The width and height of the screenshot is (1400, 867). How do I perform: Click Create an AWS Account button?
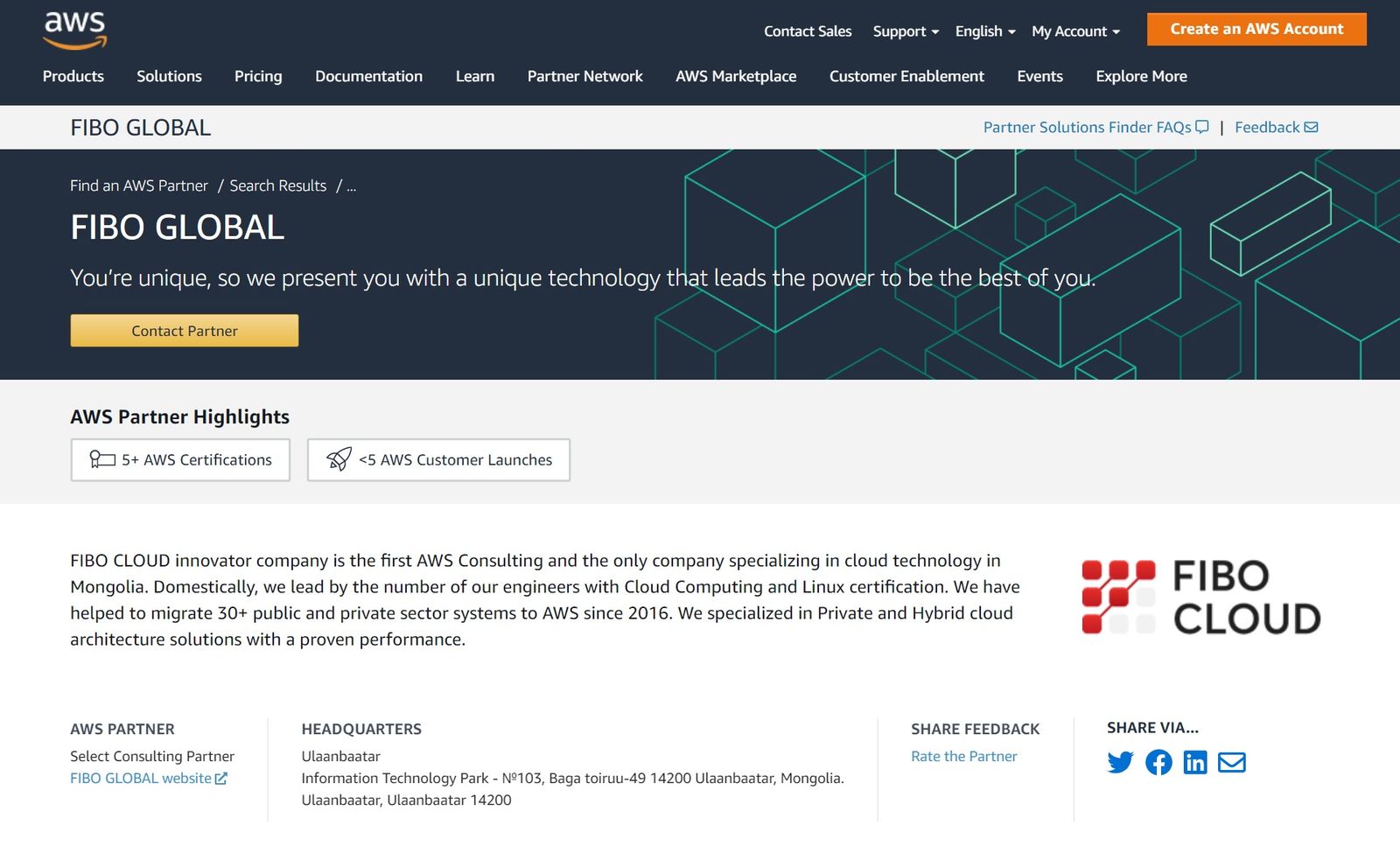(1256, 30)
